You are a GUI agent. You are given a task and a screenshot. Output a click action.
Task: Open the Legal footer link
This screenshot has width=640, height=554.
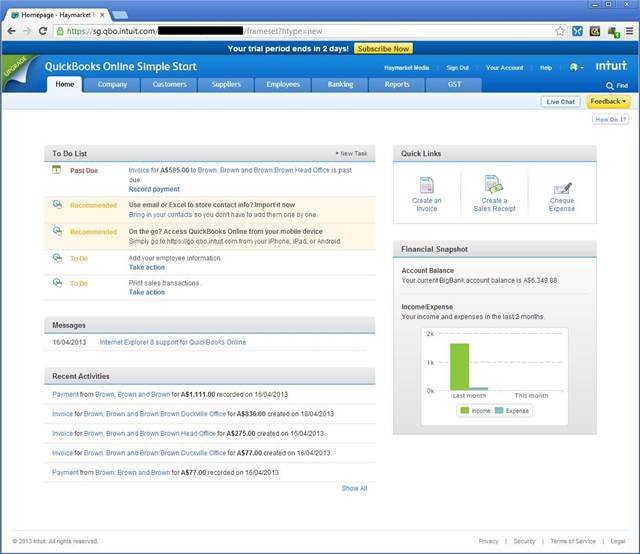(x=618, y=541)
